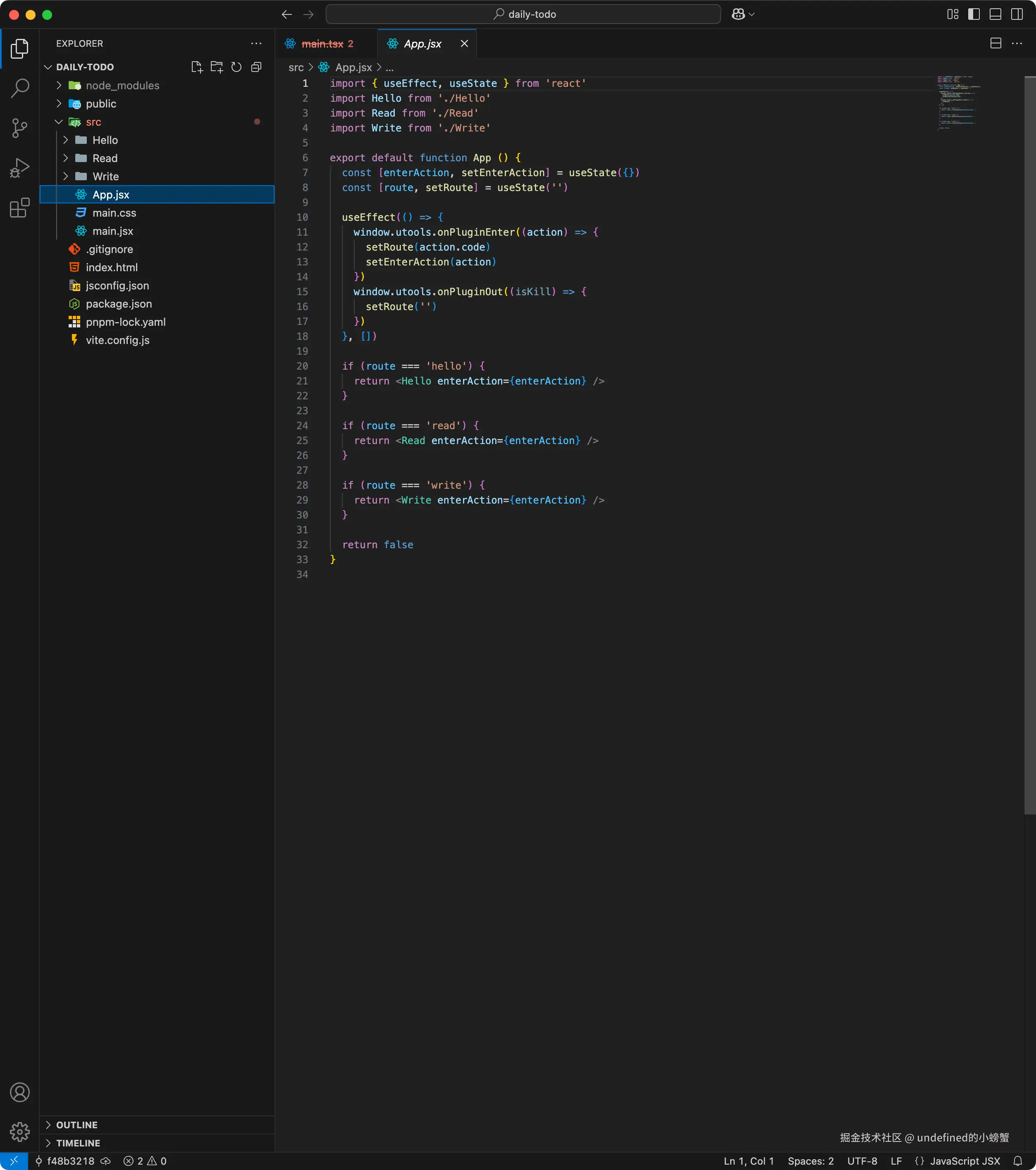Image resolution: width=1036 pixels, height=1170 pixels.
Task: Click the daily-todo command center search box
Action: click(523, 14)
